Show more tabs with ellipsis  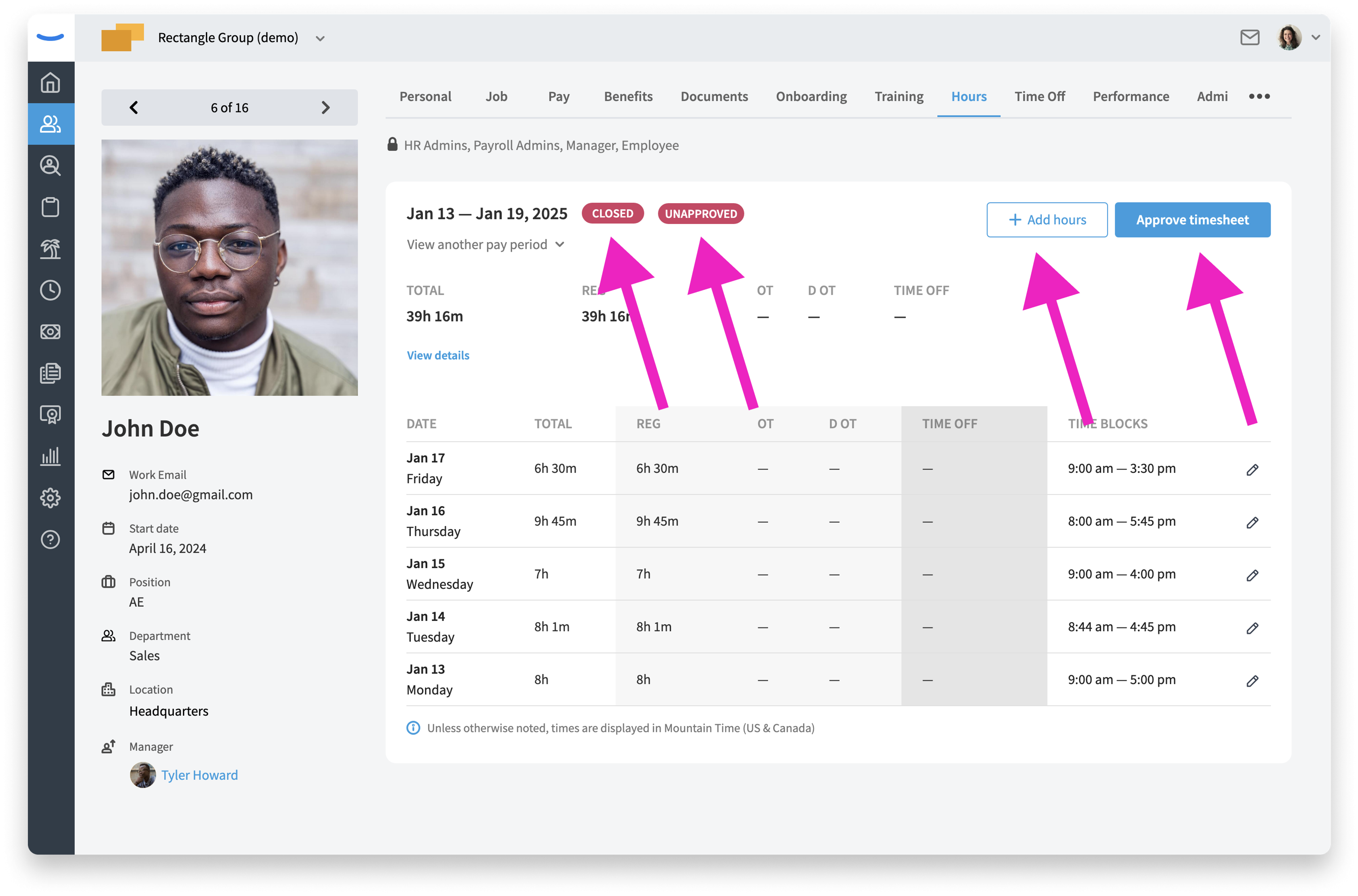click(x=1259, y=96)
